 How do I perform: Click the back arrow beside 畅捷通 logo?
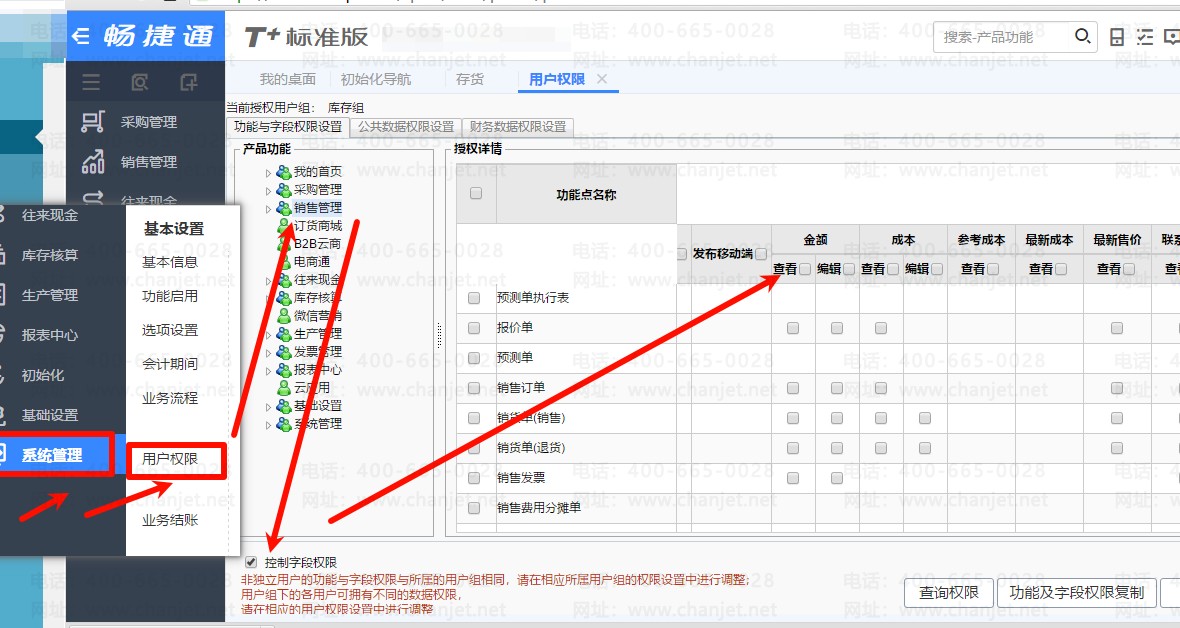coord(82,37)
